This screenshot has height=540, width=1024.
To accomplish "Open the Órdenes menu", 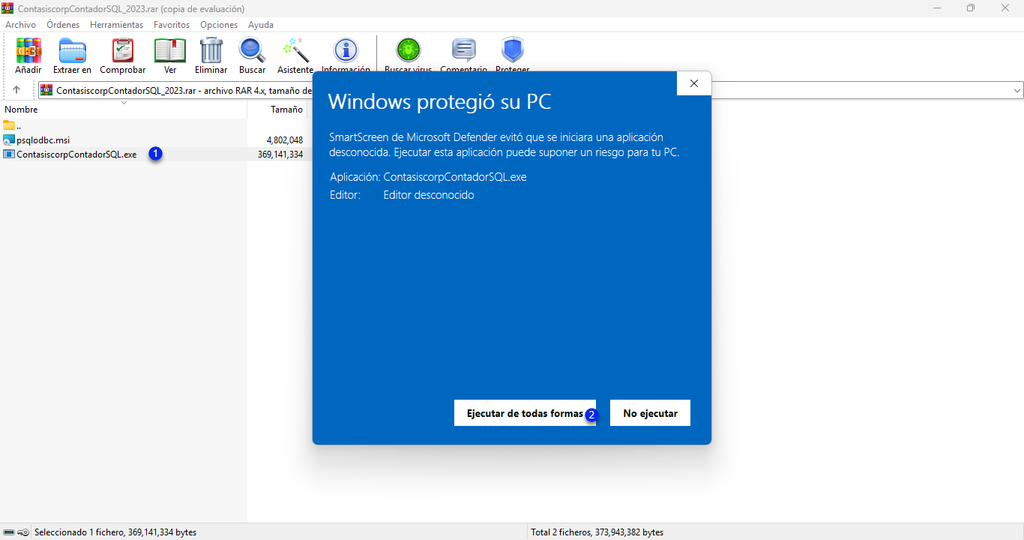I will [x=63, y=25].
